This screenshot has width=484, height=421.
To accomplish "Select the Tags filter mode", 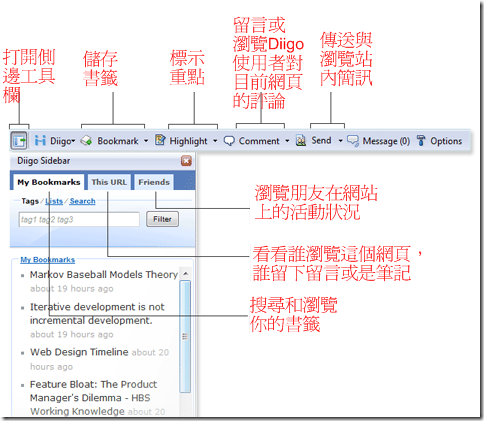I will [x=30, y=201].
